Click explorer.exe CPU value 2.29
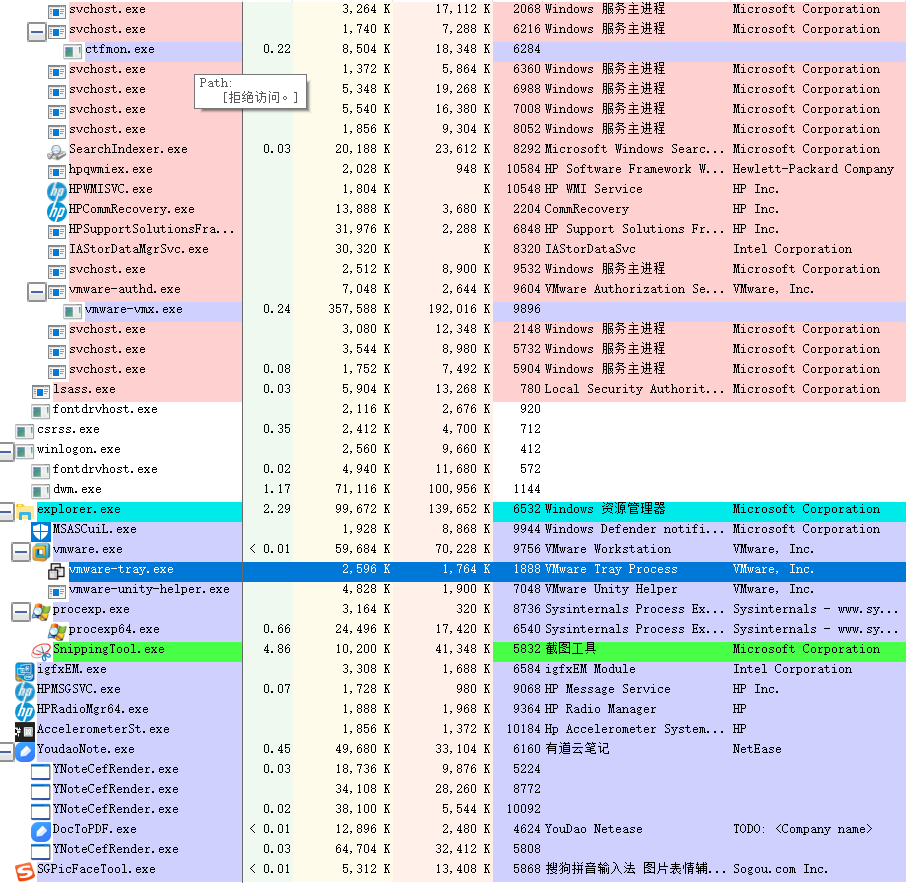 coord(277,509)
